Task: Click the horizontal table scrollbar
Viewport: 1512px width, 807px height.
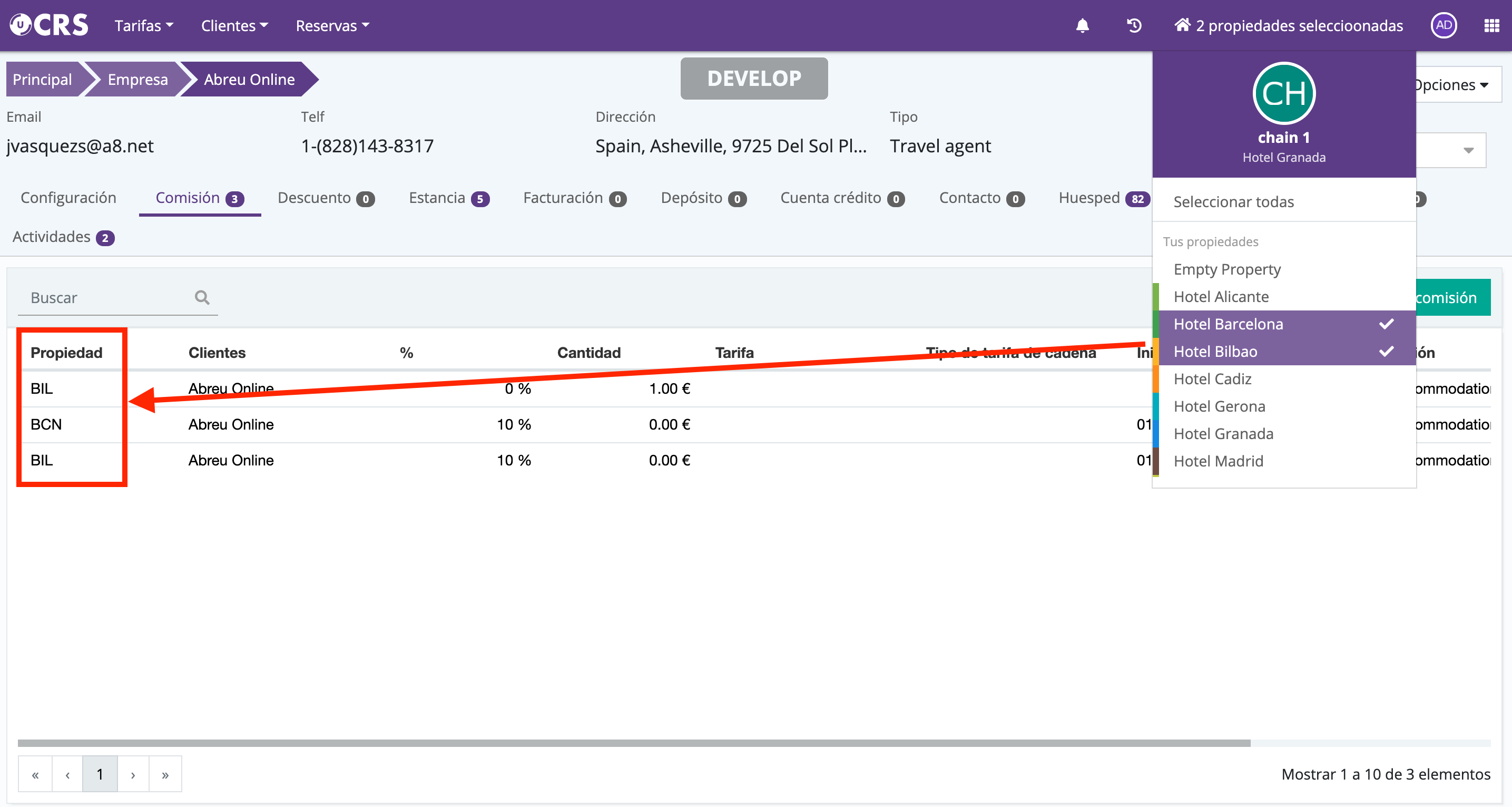Action: point(634,743)
